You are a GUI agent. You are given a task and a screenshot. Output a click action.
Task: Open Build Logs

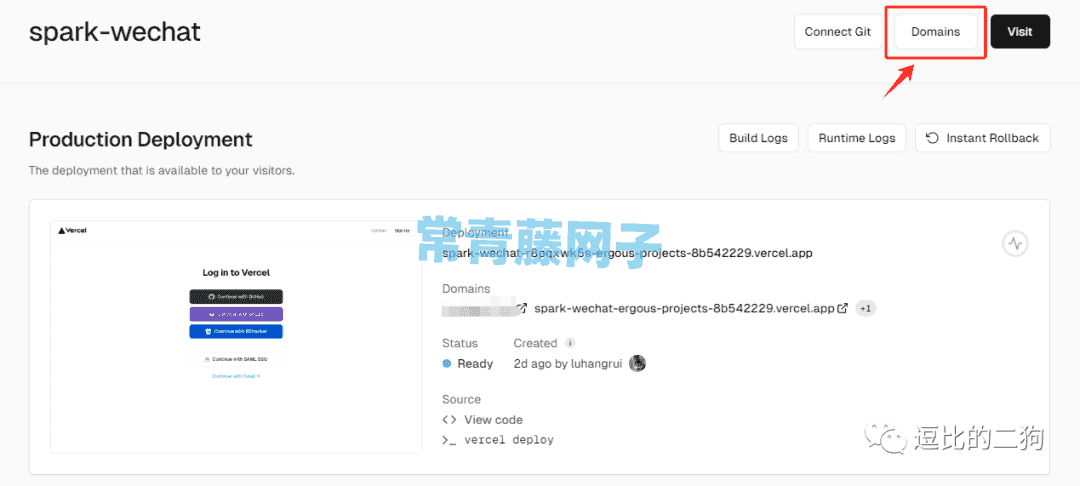pyautogui.click(x=758, y=138)
